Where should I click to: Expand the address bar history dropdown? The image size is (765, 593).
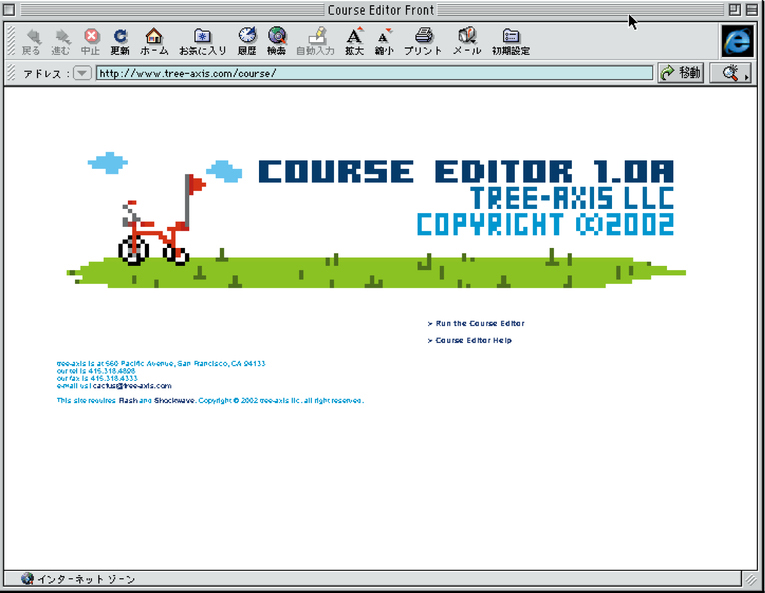click(82, 73)
